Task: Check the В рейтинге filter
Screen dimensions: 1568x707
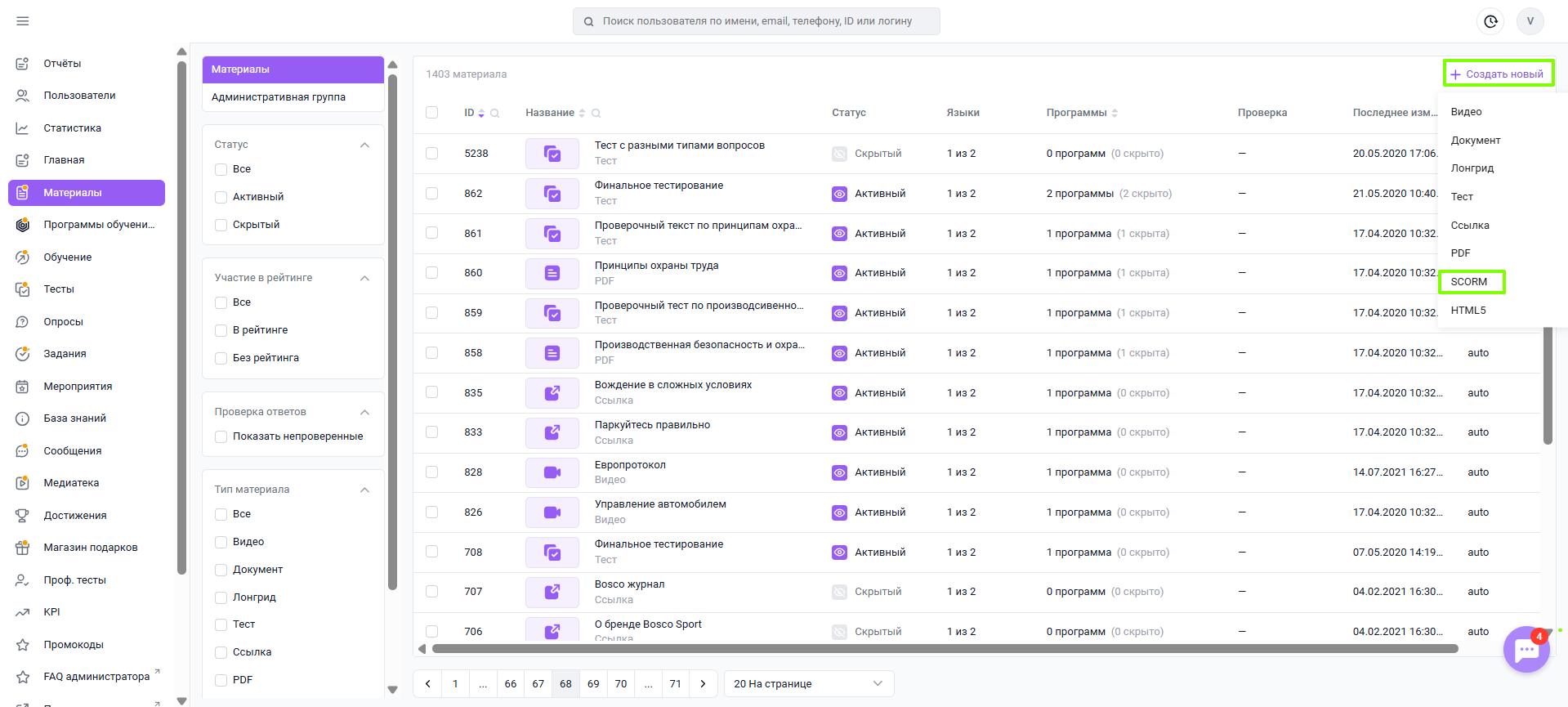Action: (x=221, y=330)
